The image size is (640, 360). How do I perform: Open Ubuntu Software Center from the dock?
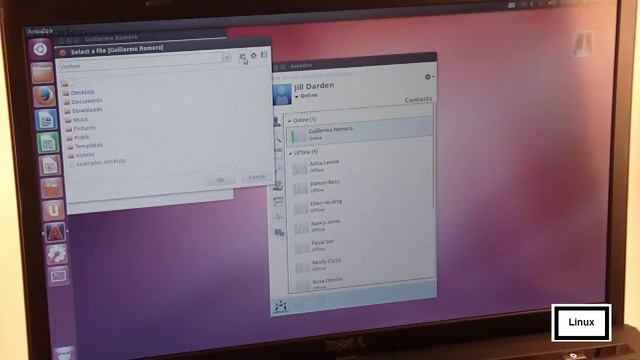tap(51, 187)
